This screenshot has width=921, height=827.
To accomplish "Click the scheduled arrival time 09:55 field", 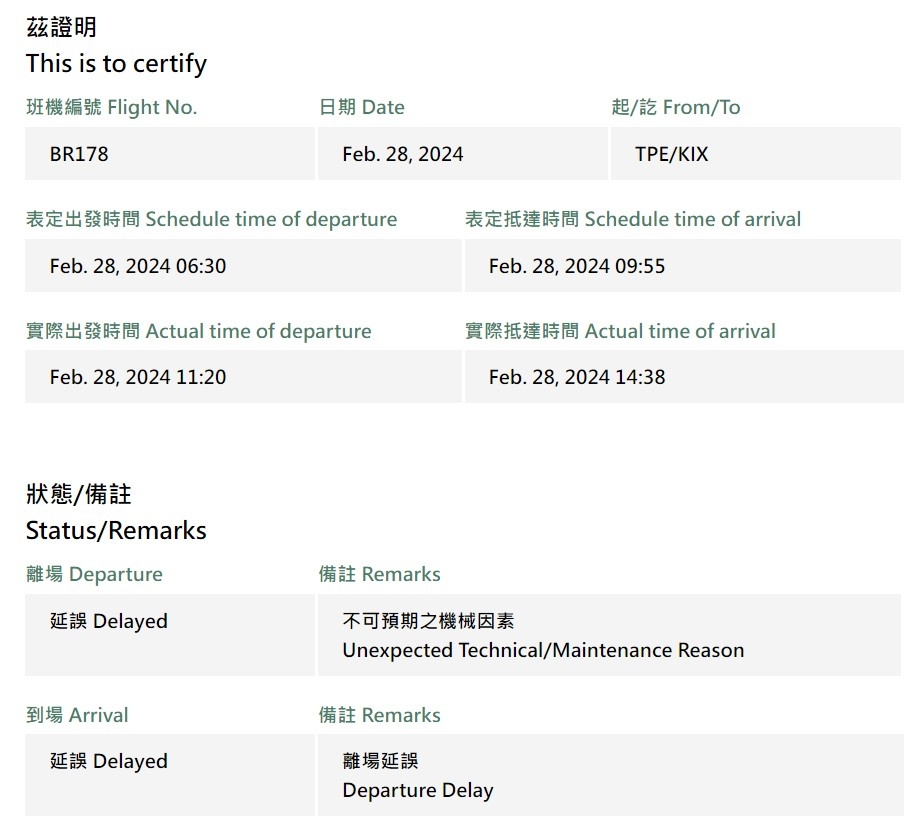I will [x=683, y=266].
